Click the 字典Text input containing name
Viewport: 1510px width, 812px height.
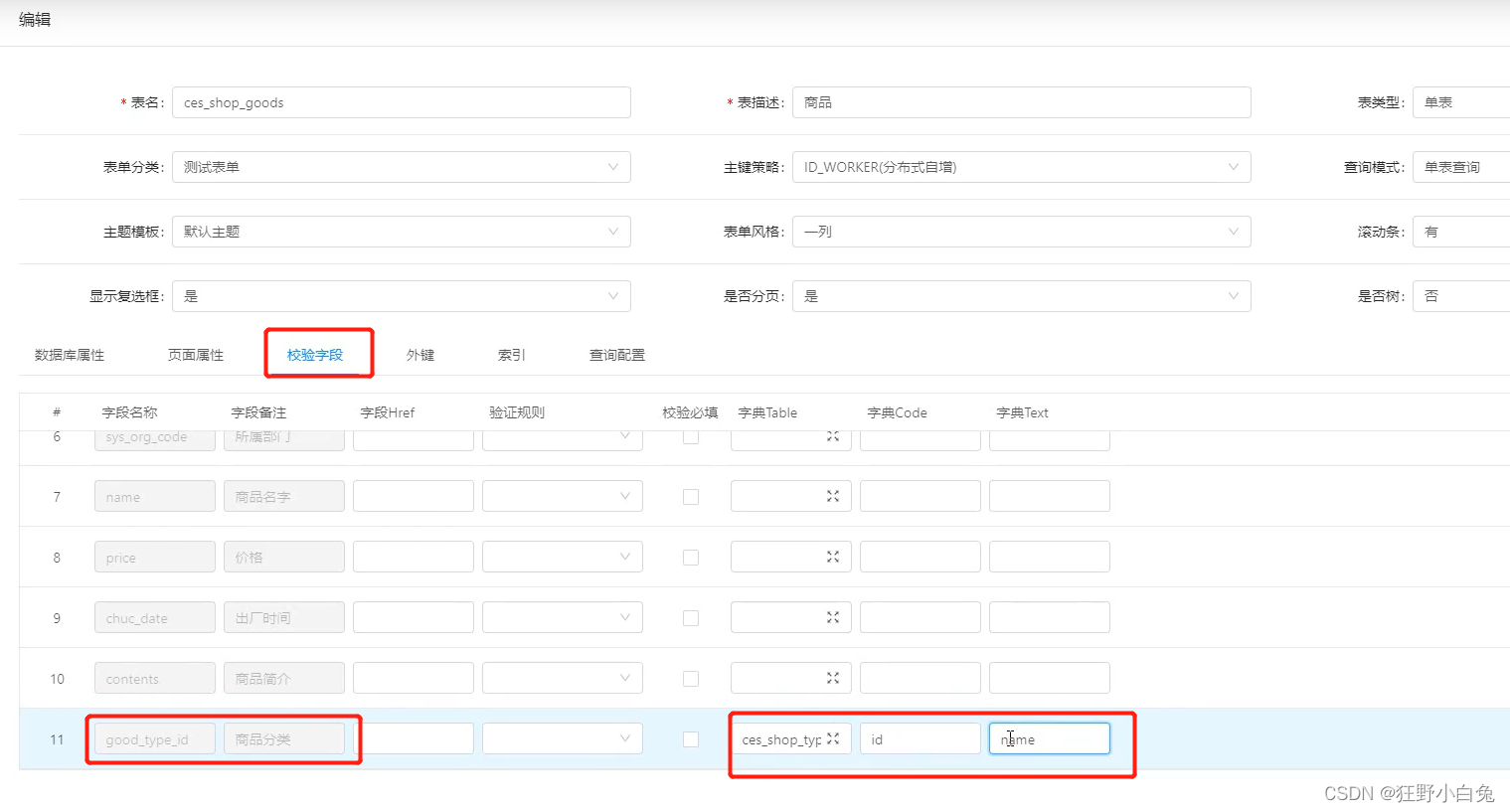(1049, 738)
